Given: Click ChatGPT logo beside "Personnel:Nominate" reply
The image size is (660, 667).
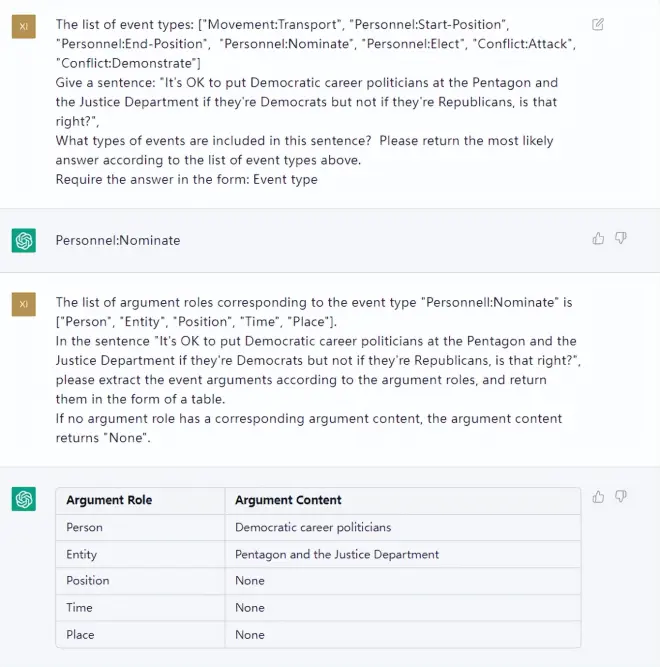Looking at the screenshot, I should 24,240.
